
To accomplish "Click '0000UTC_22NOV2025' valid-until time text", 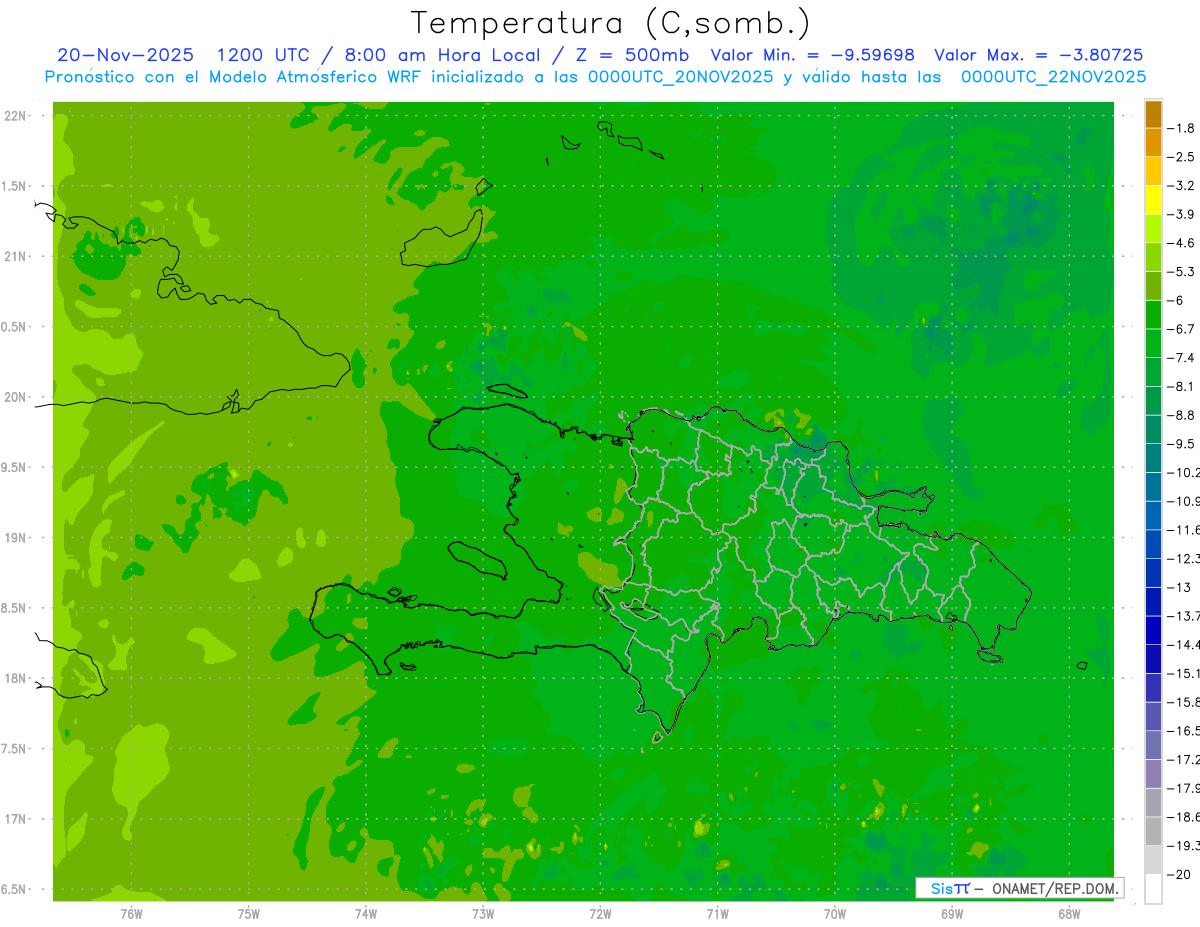I will 1053,76.
